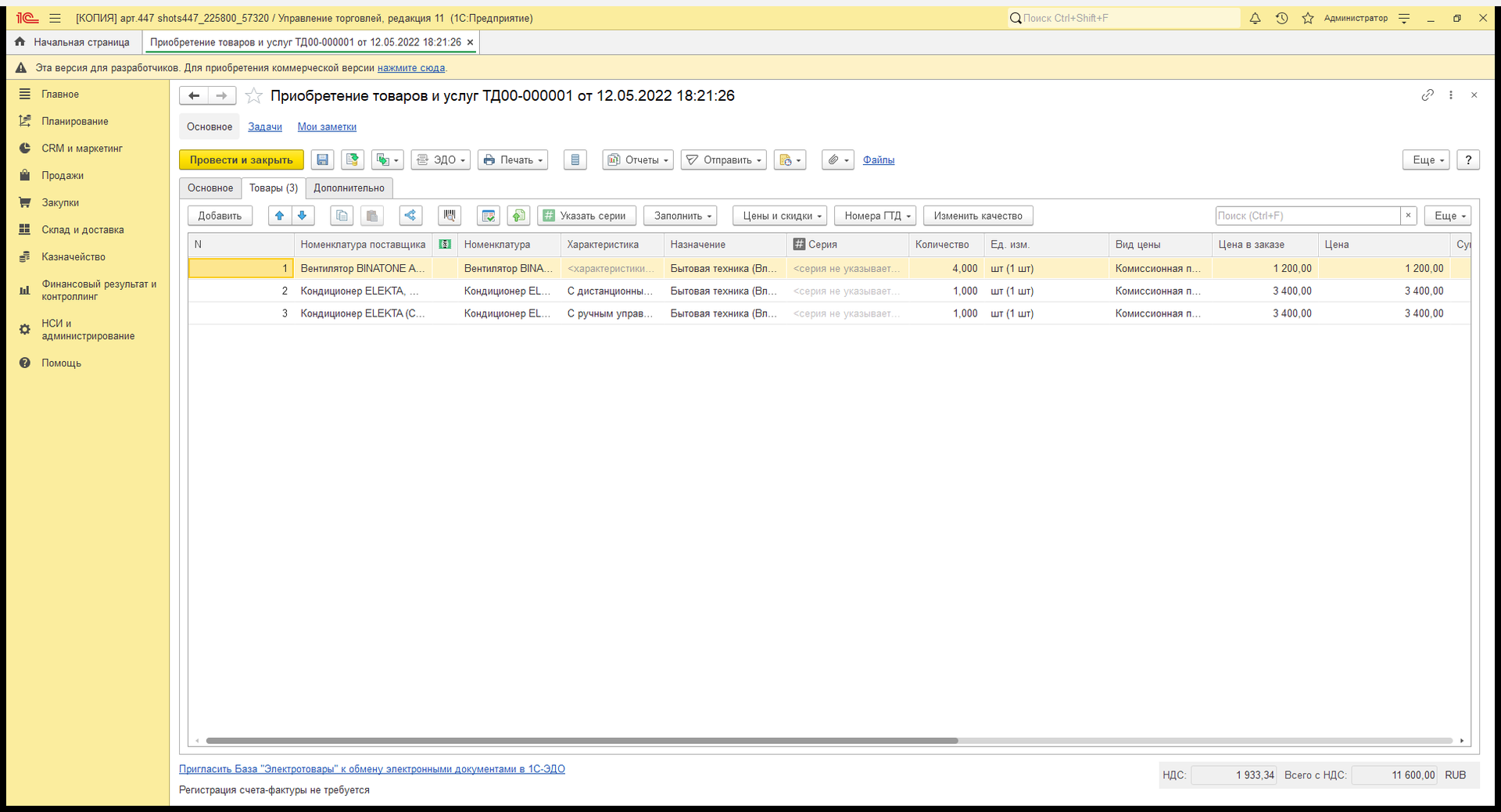
Task: Open the Цены и скидки dropdown
Action: coord(779,216)
